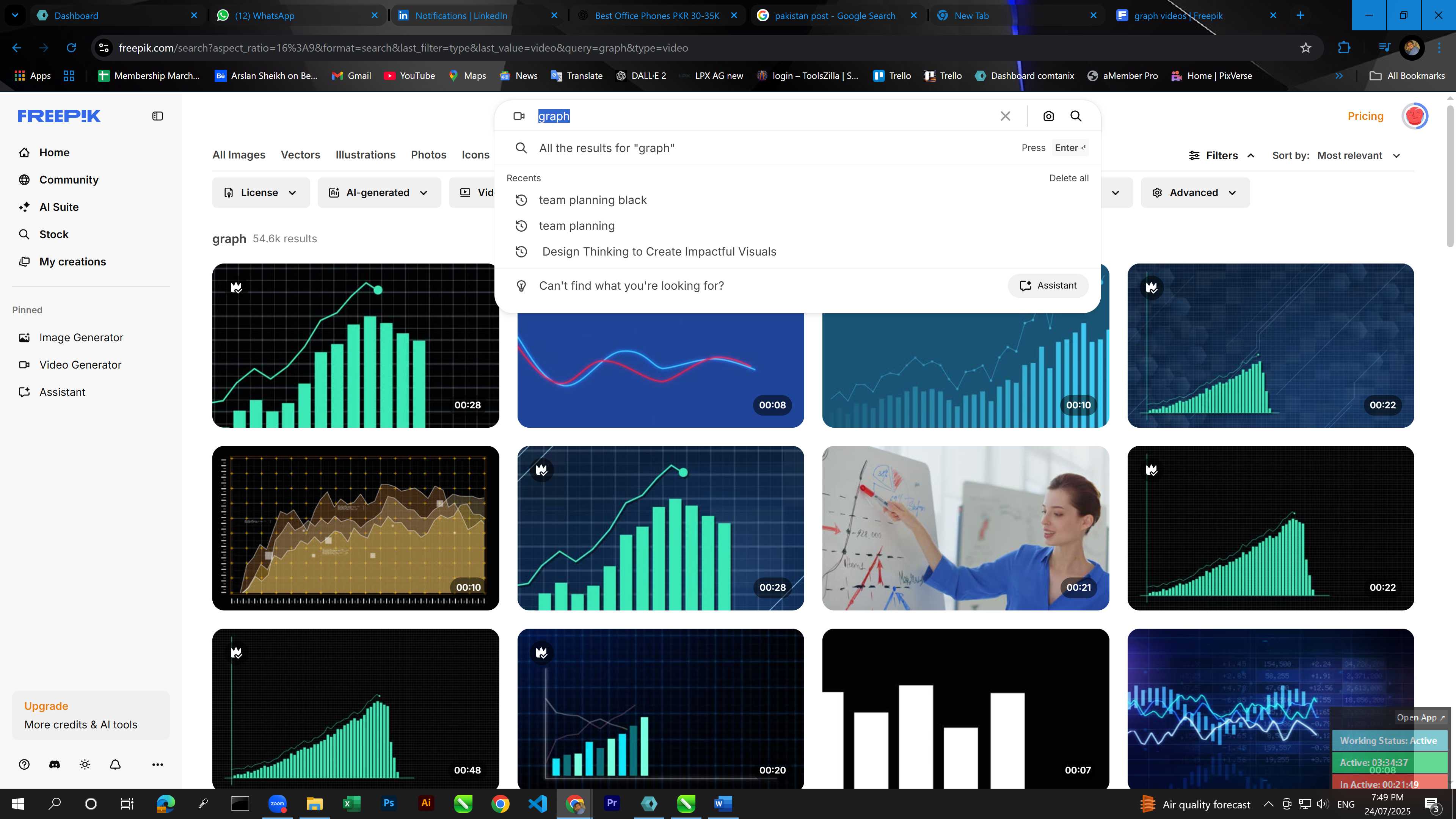Switch to Illustrations tab
Screen dimensions: 1456x819
coord(365,155)
